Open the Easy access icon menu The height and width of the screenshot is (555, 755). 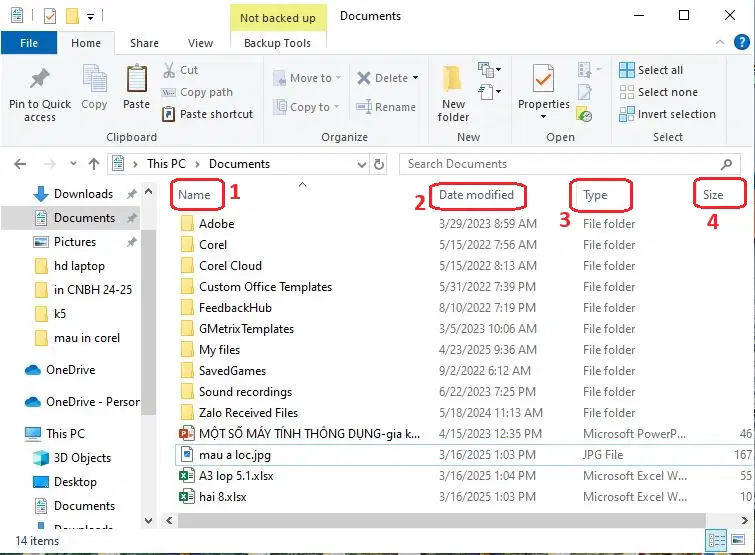pyautogui.click(x=489, y=91)
